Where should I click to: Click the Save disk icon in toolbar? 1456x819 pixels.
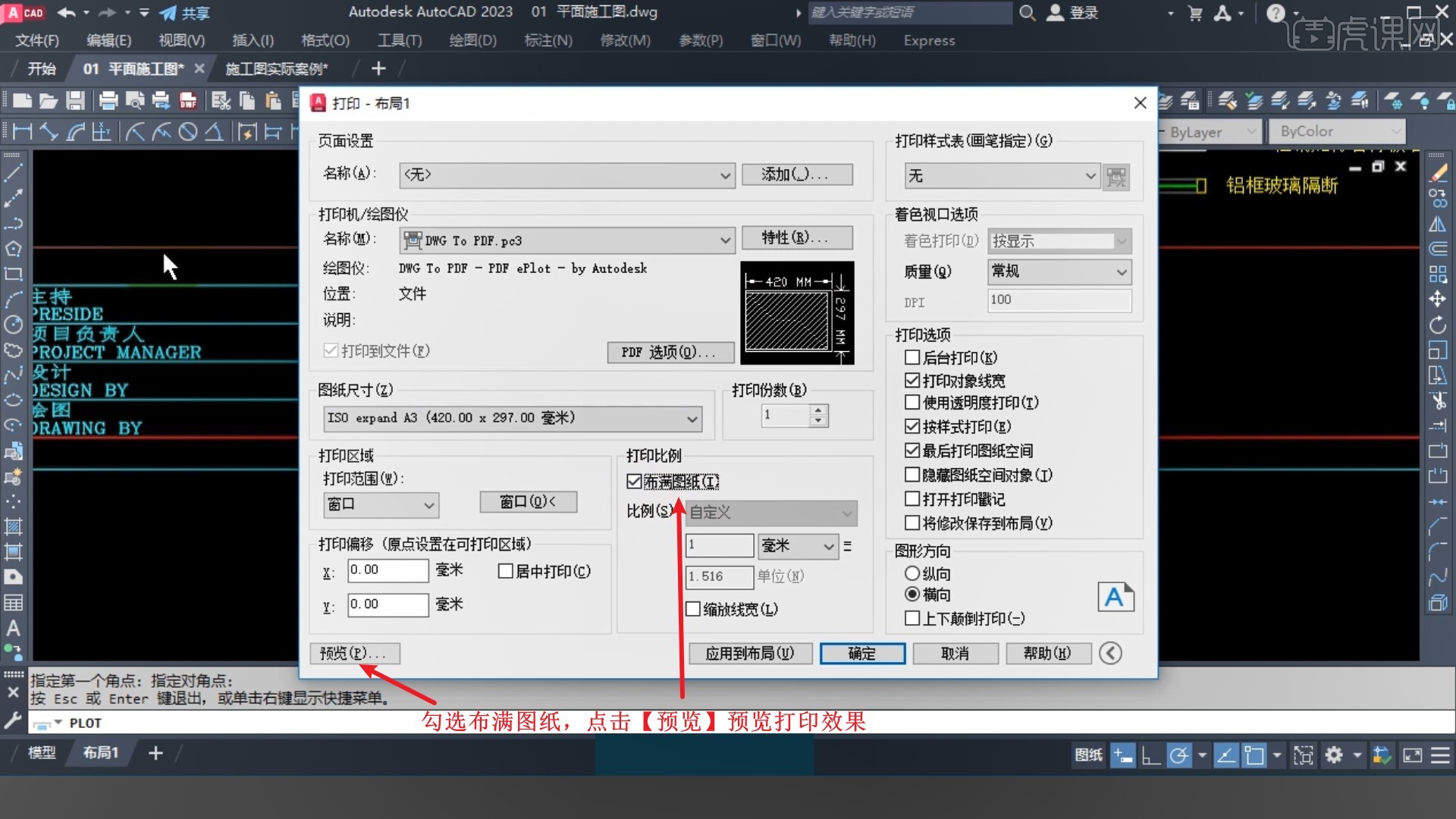[x=75, y=100]
